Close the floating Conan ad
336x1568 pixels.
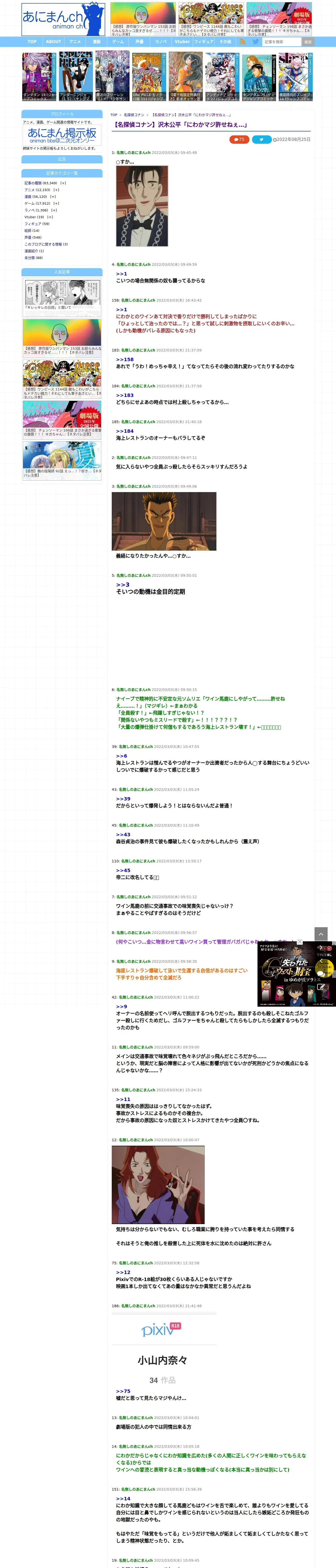coord(299,942)
